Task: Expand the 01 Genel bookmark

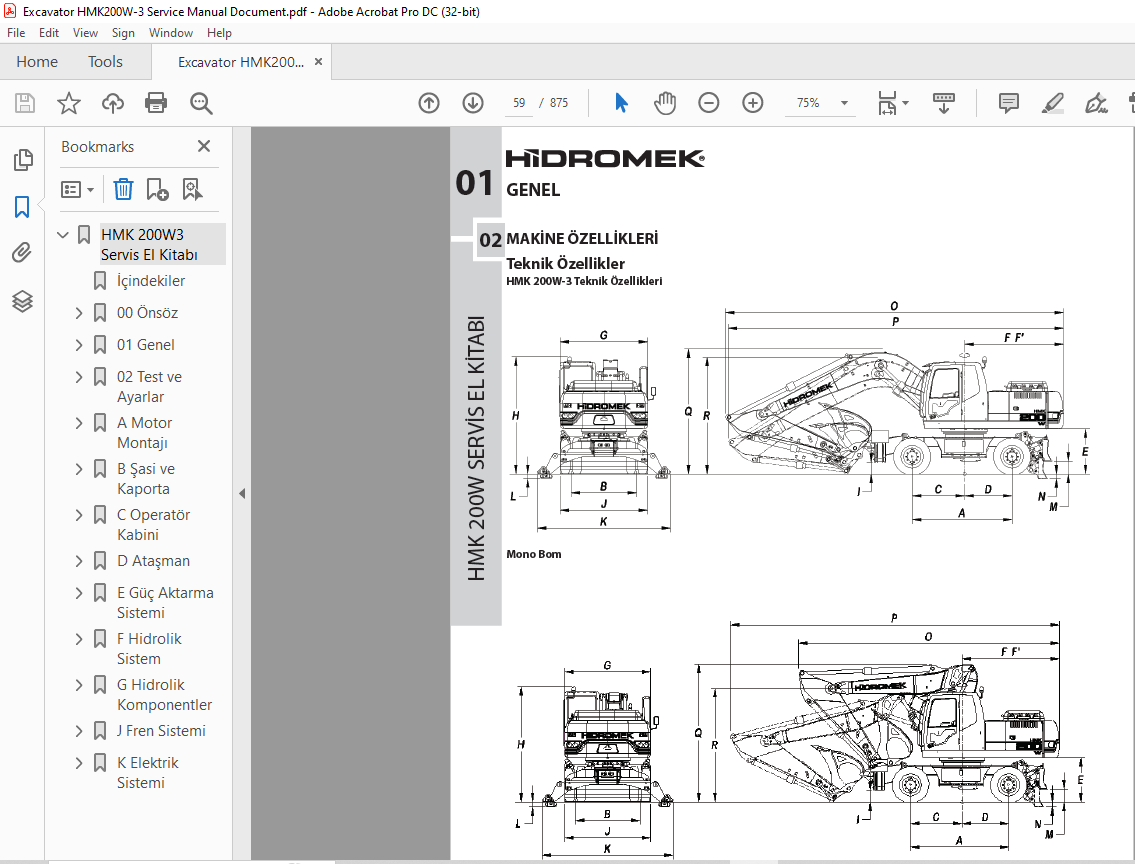Action: [79, 345]
